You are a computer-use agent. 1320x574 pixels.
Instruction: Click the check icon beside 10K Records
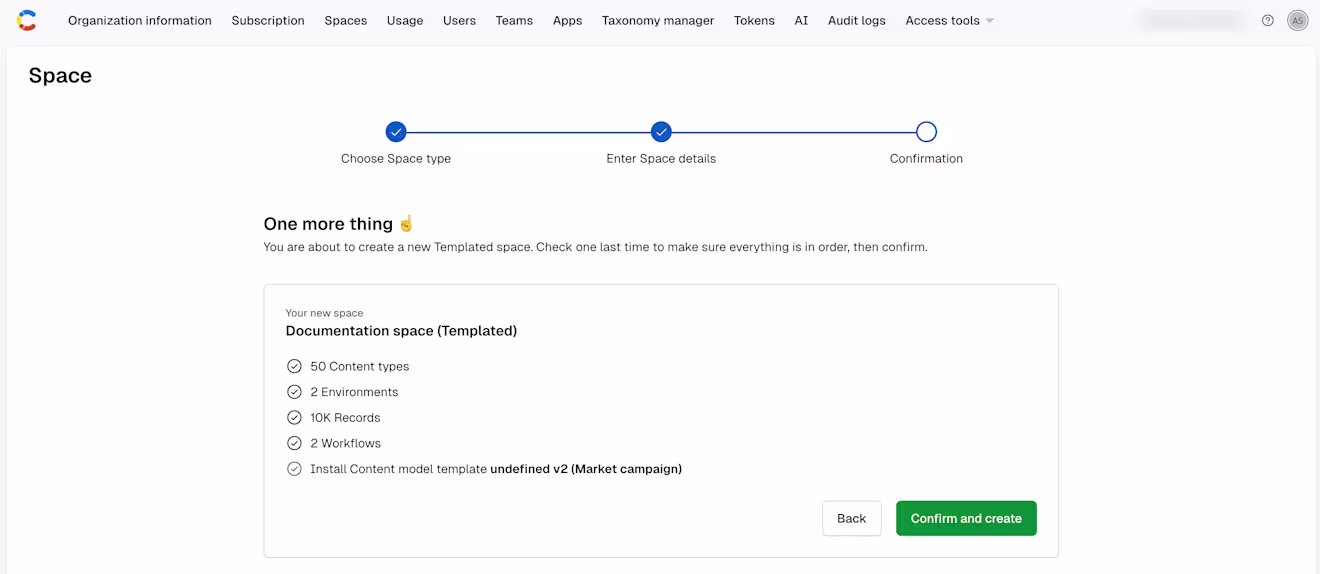click(x=294, y=417)
